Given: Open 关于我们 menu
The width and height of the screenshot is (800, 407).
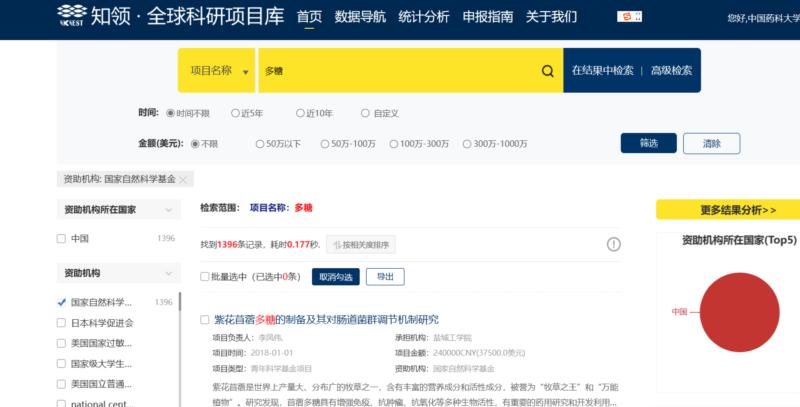Looking at the screenshot, I should [552, 17].
